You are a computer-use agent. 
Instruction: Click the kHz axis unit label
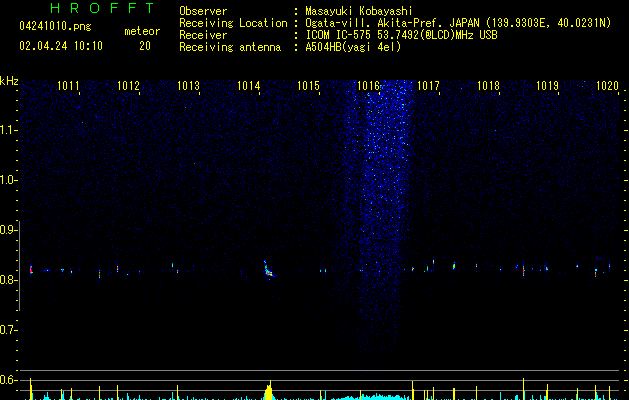coord(9,81)
